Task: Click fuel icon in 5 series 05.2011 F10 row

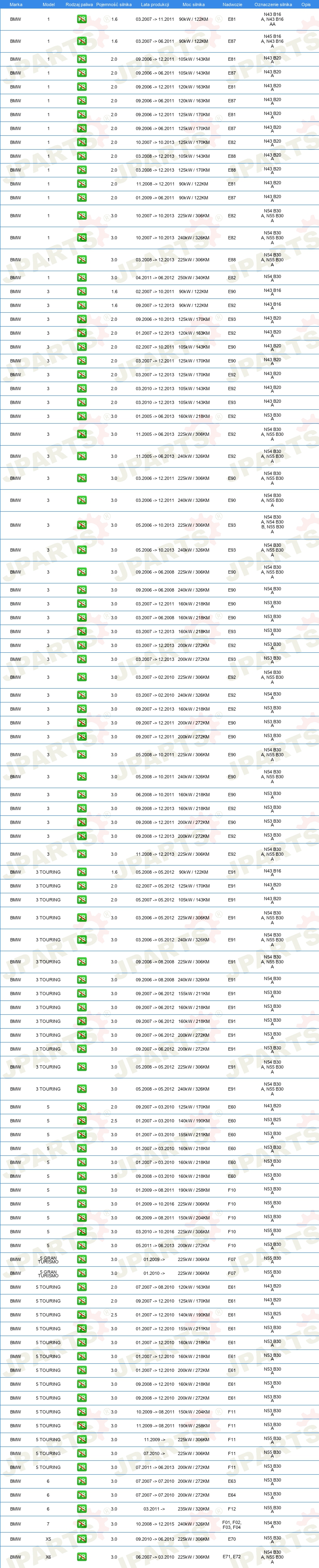Action: pyautogui.click(x=82, y=1246)
